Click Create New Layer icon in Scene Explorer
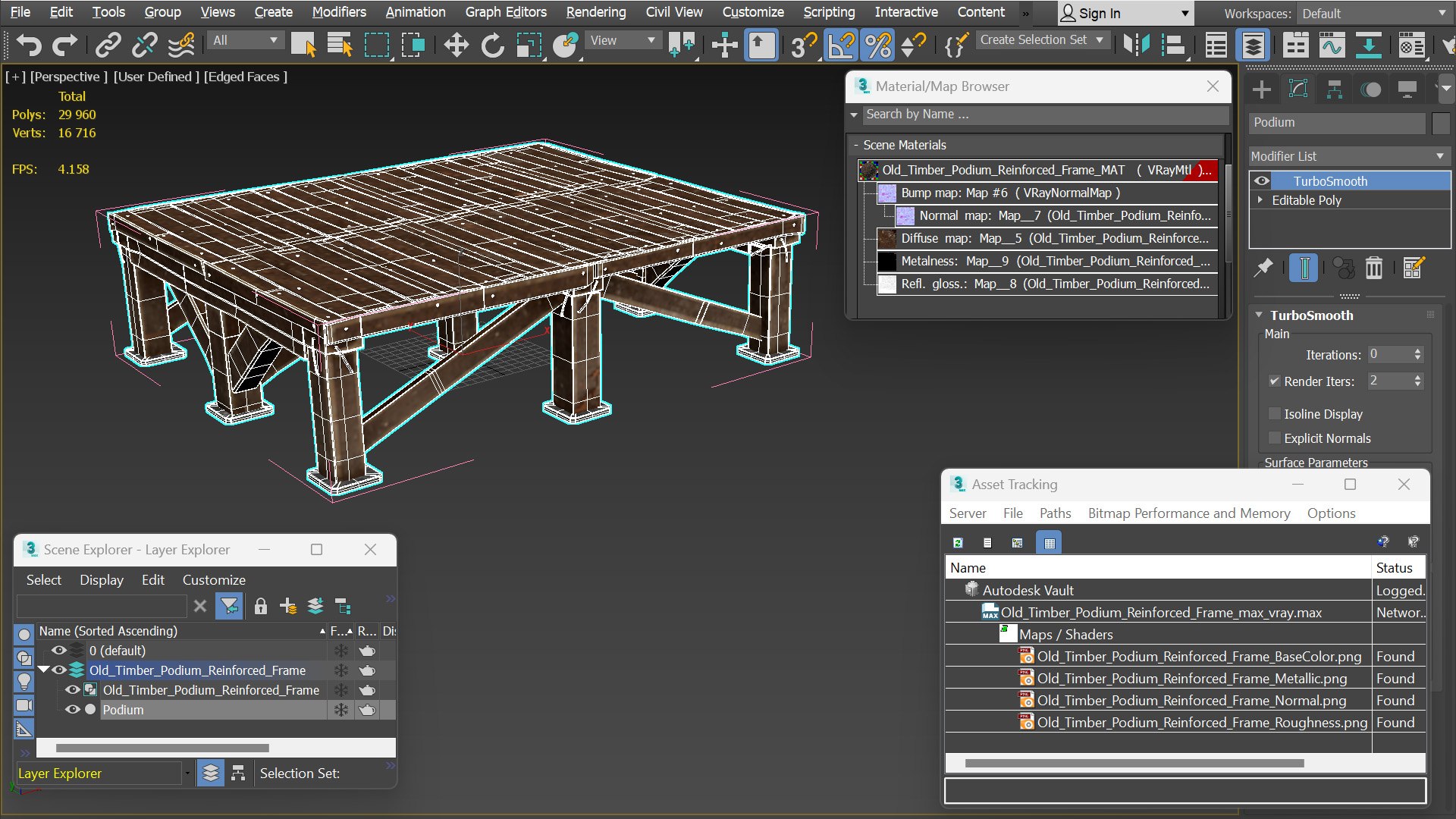The width and height of the screenshot is (1456, 819). tap(288, 606)
